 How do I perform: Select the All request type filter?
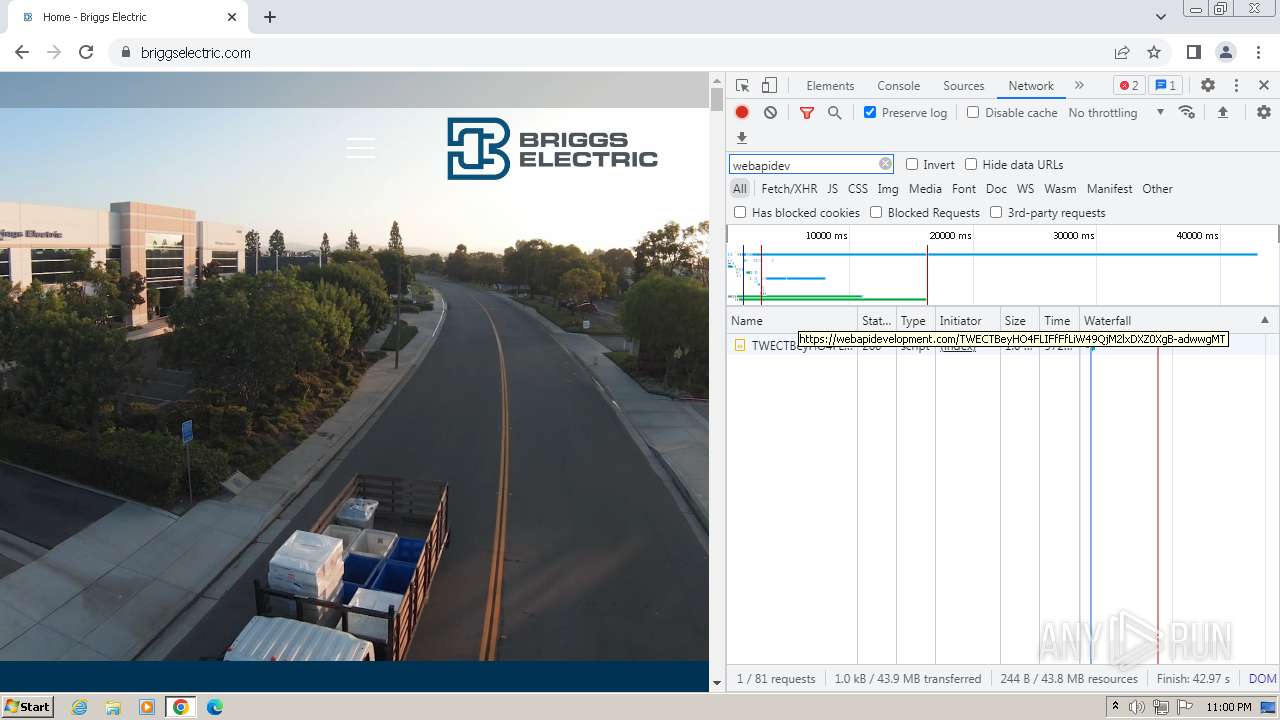click(x=739, y=189)
